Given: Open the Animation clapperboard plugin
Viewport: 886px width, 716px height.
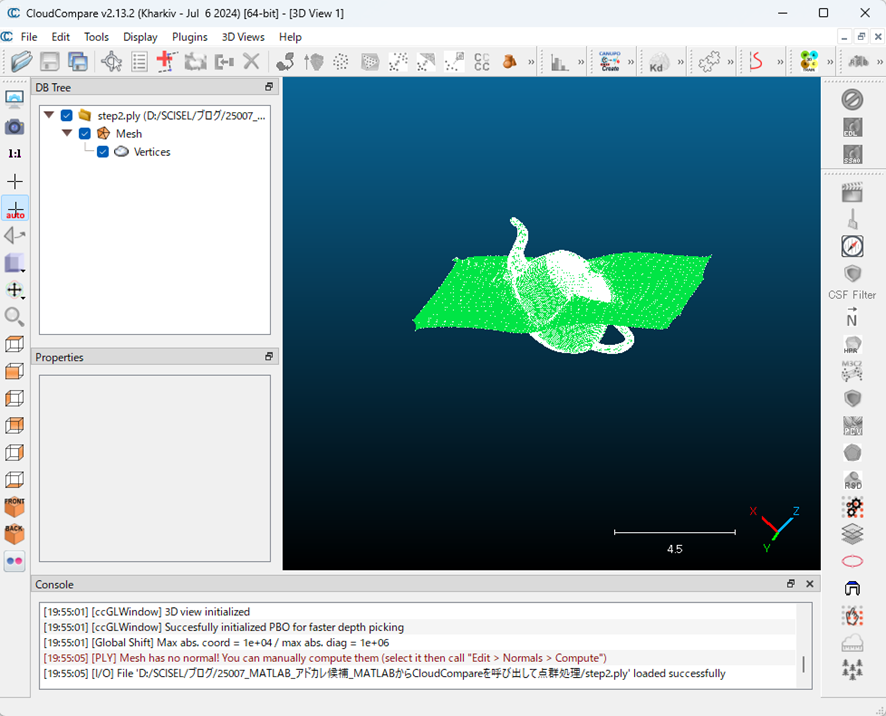Looking at the screenshot, I should 852,192.
